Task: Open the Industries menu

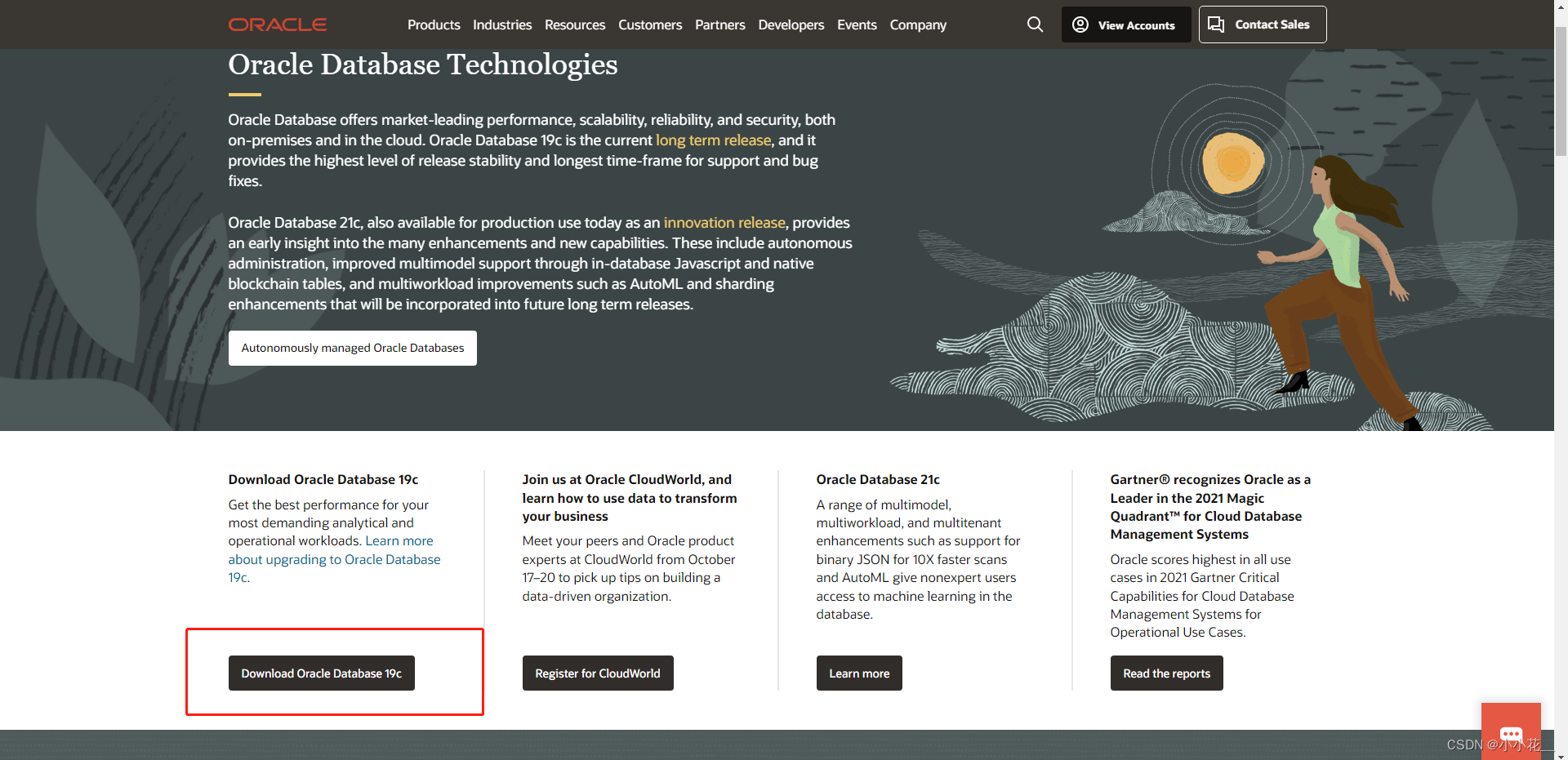Action: [502, 25]
